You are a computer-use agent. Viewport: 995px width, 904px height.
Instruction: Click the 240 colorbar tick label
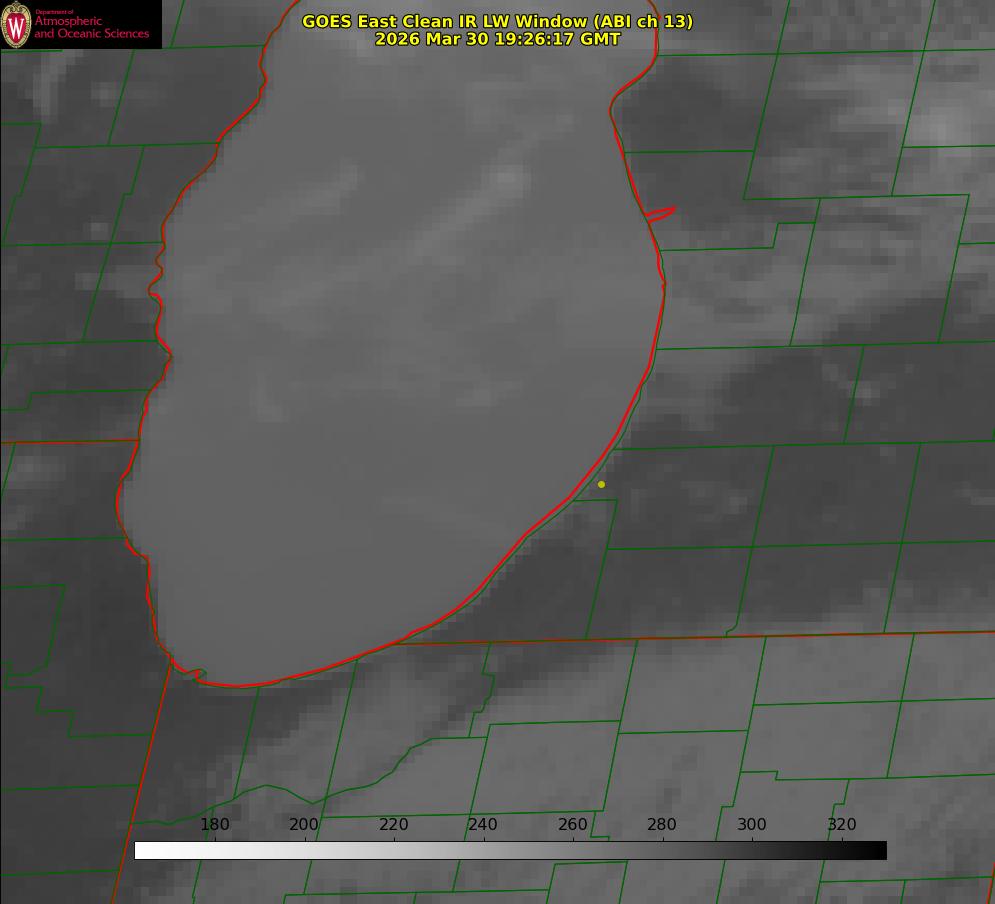483,825
